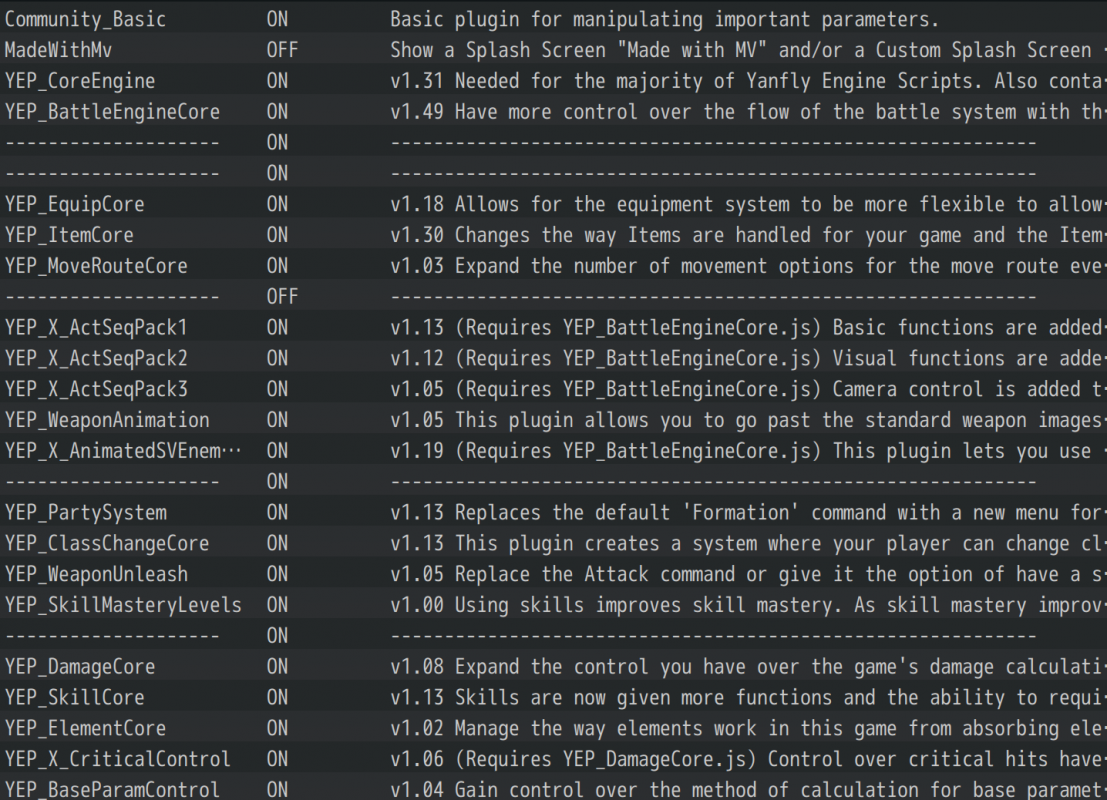Select the YEP_ClassChangeCore plugin name
The height and width of the screenshot is (800, 1107).
click(x=107, y=544)
